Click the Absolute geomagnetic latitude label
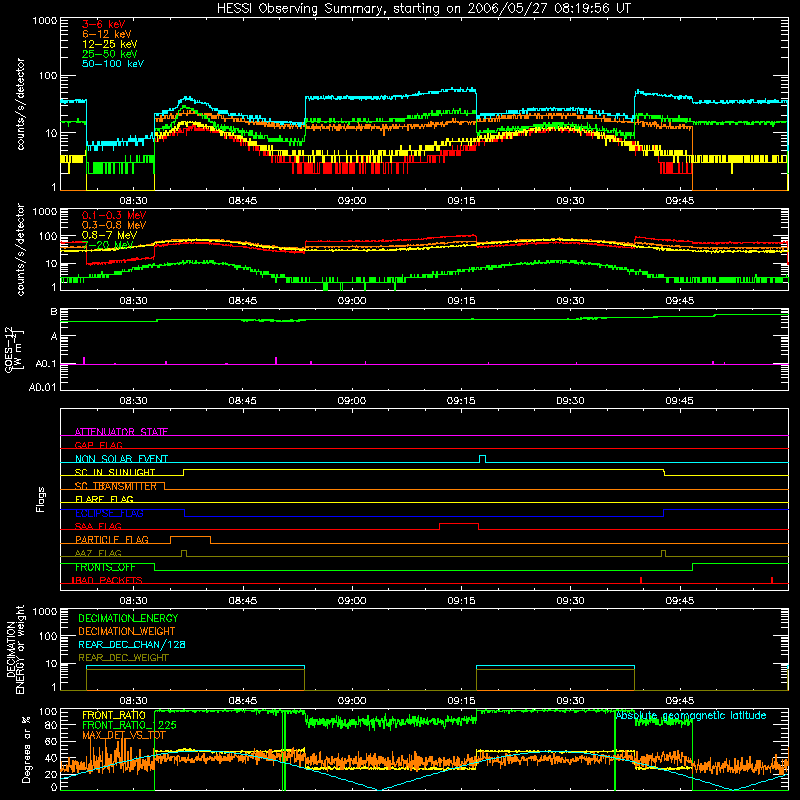 (x=691, y=715)
